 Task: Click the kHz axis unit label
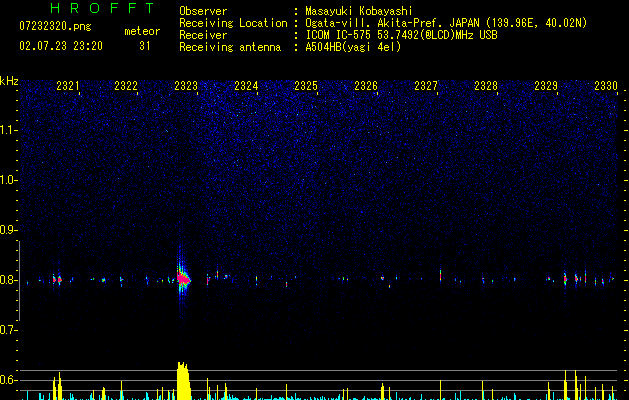tap(9, 81)
